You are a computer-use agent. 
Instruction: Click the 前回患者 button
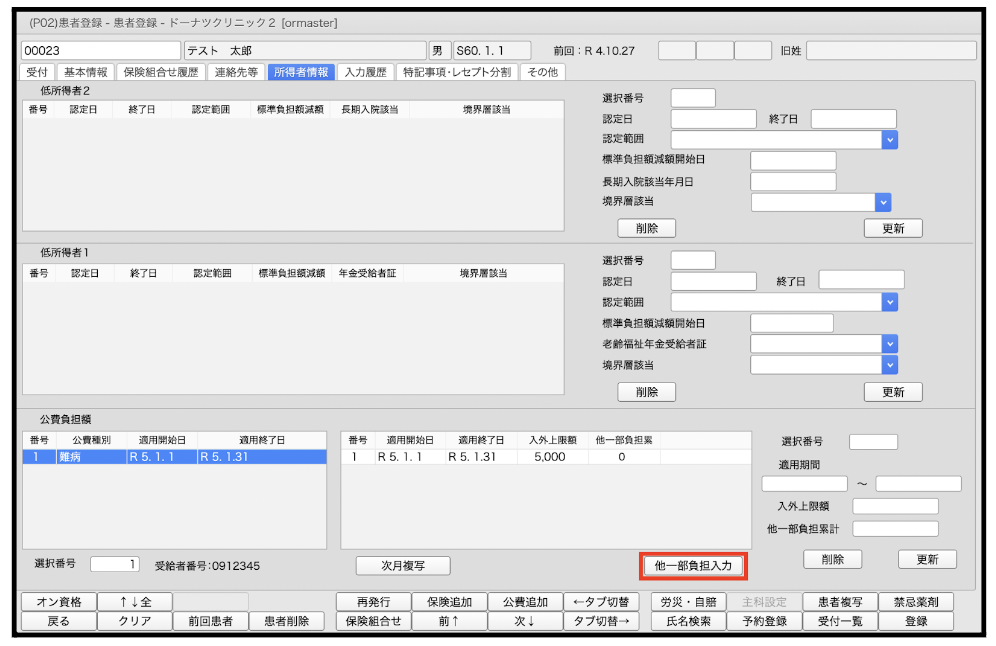tap(210, 621)
